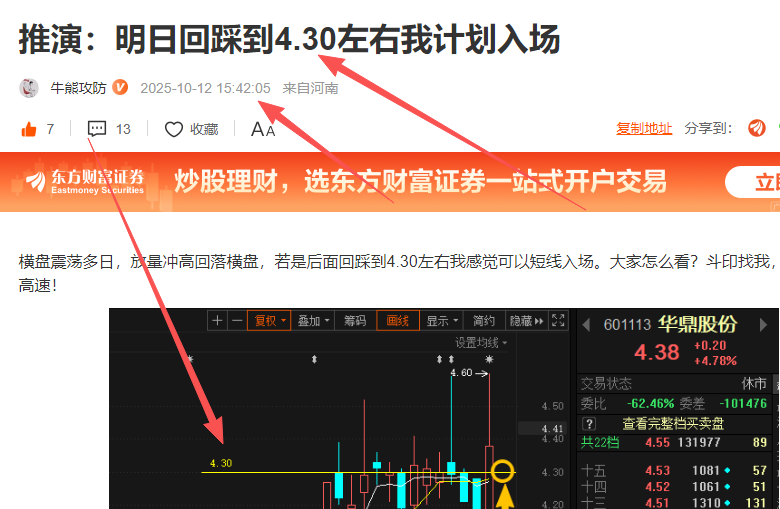Click 共22档 label
This screenshot has width=780, height=509.
(x=600, y=442)
